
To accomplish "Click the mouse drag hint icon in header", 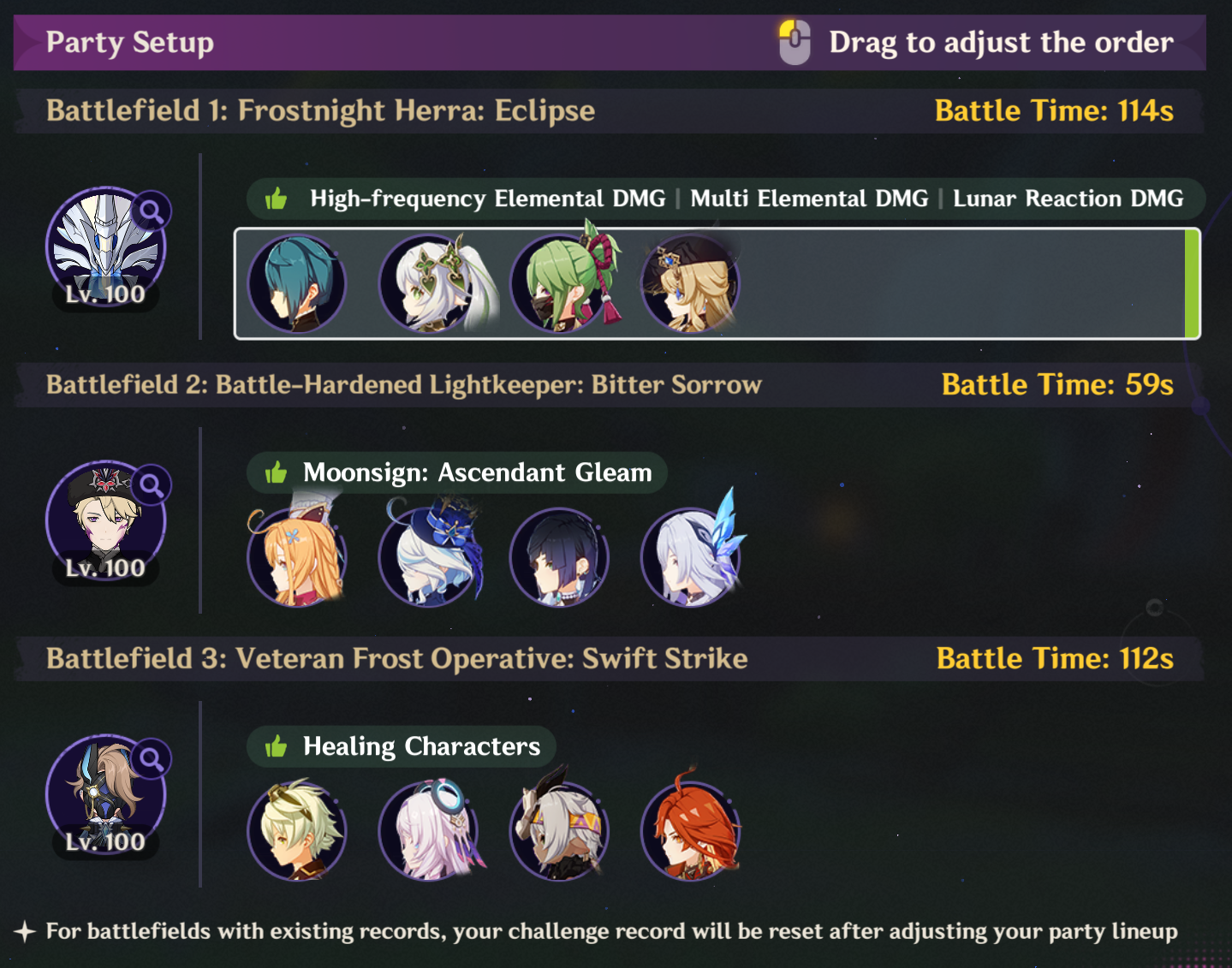I will (x=795, y=42).
